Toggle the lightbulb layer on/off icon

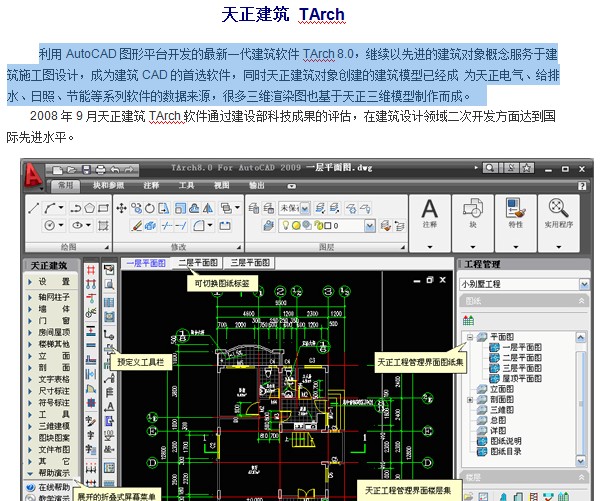[x=285, y=225]
